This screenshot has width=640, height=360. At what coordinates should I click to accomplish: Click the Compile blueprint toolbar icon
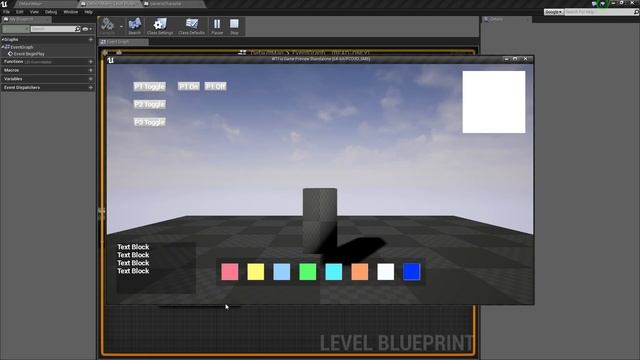[x=107, y=25]
